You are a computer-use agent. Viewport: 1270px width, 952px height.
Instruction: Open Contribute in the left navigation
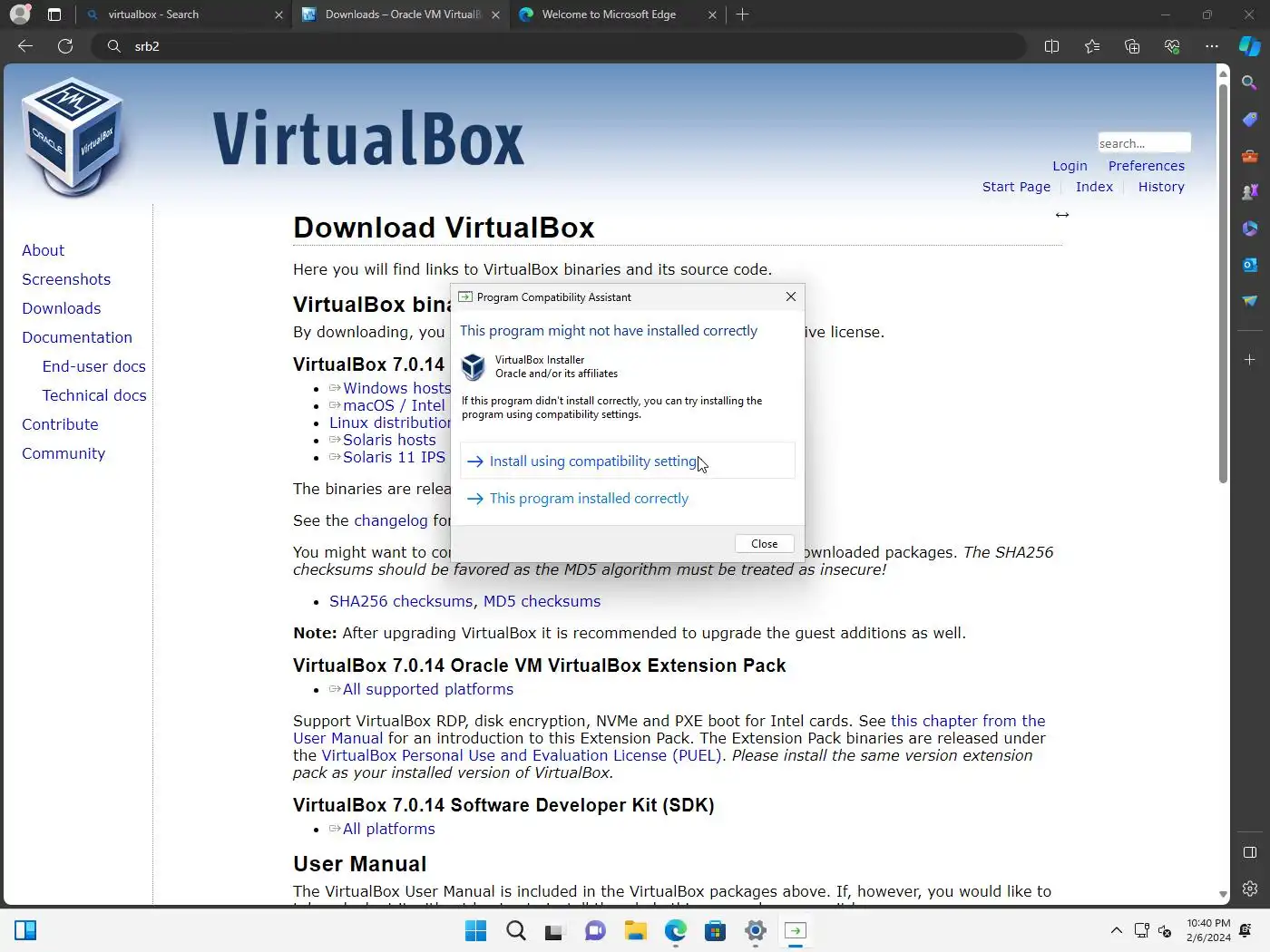60,424
